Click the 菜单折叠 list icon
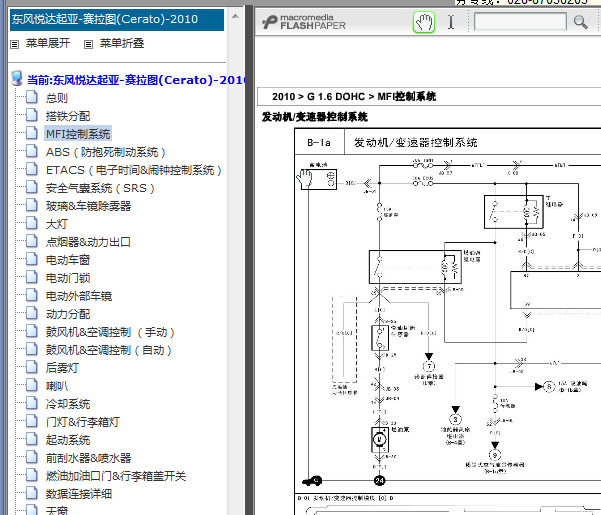The width and height of the screenshot is (601, 515). click(x=89, y=44)
